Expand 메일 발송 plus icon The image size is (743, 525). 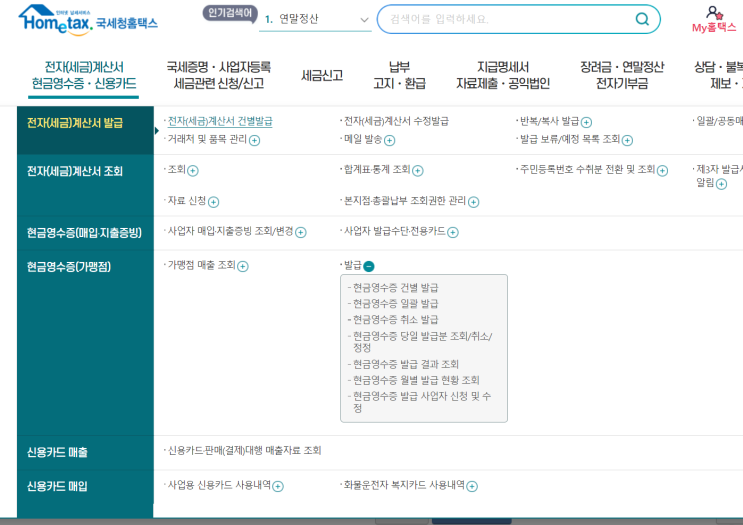click(390, 140)
